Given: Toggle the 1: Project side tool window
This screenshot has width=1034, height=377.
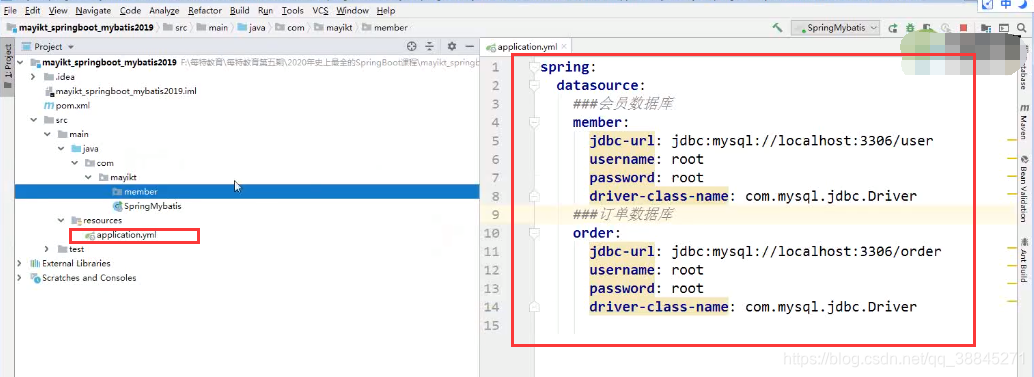Looking at the screenshot, I should [7, 66].
